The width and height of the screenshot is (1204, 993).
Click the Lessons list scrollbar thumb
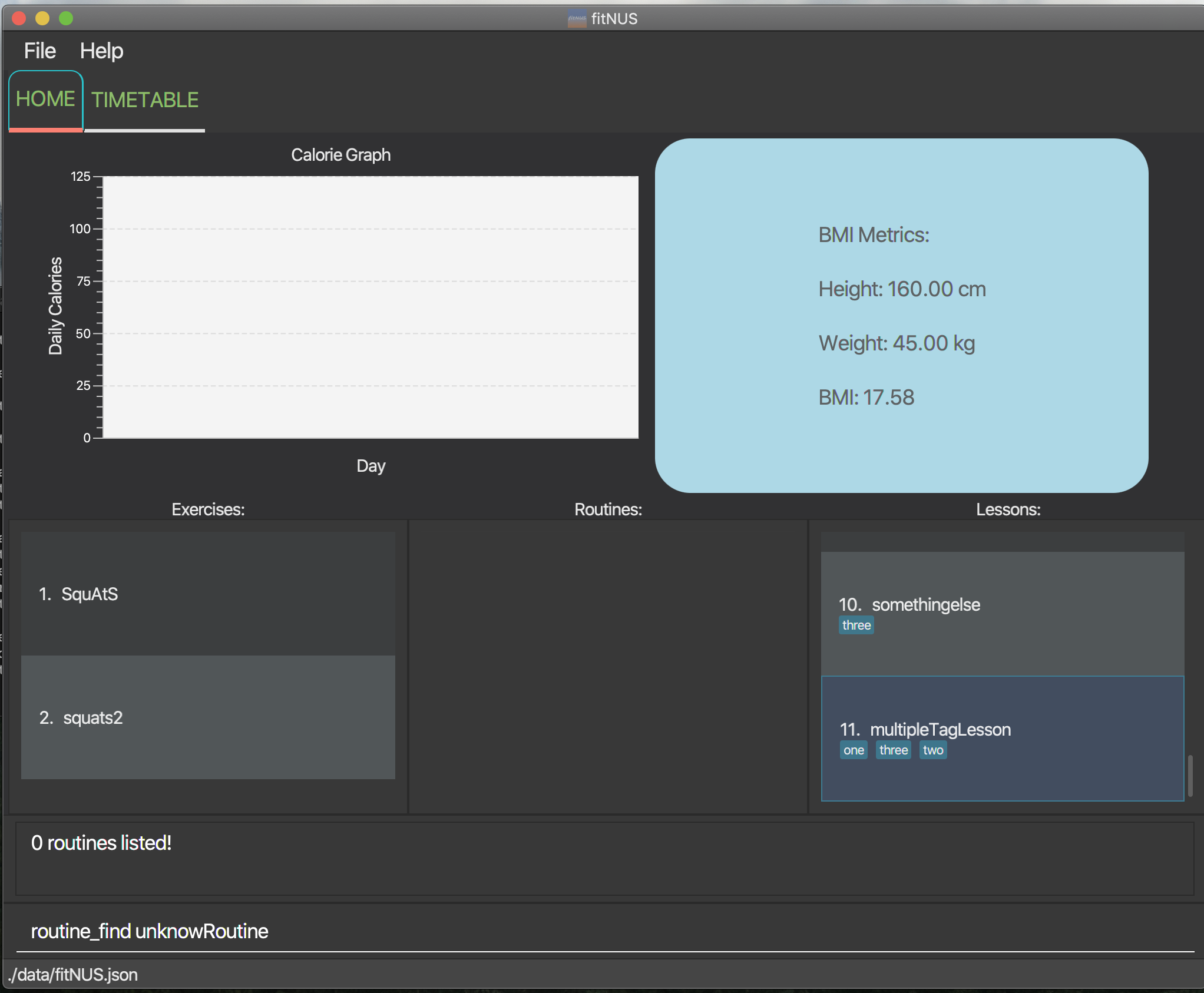click(1190, 775)
